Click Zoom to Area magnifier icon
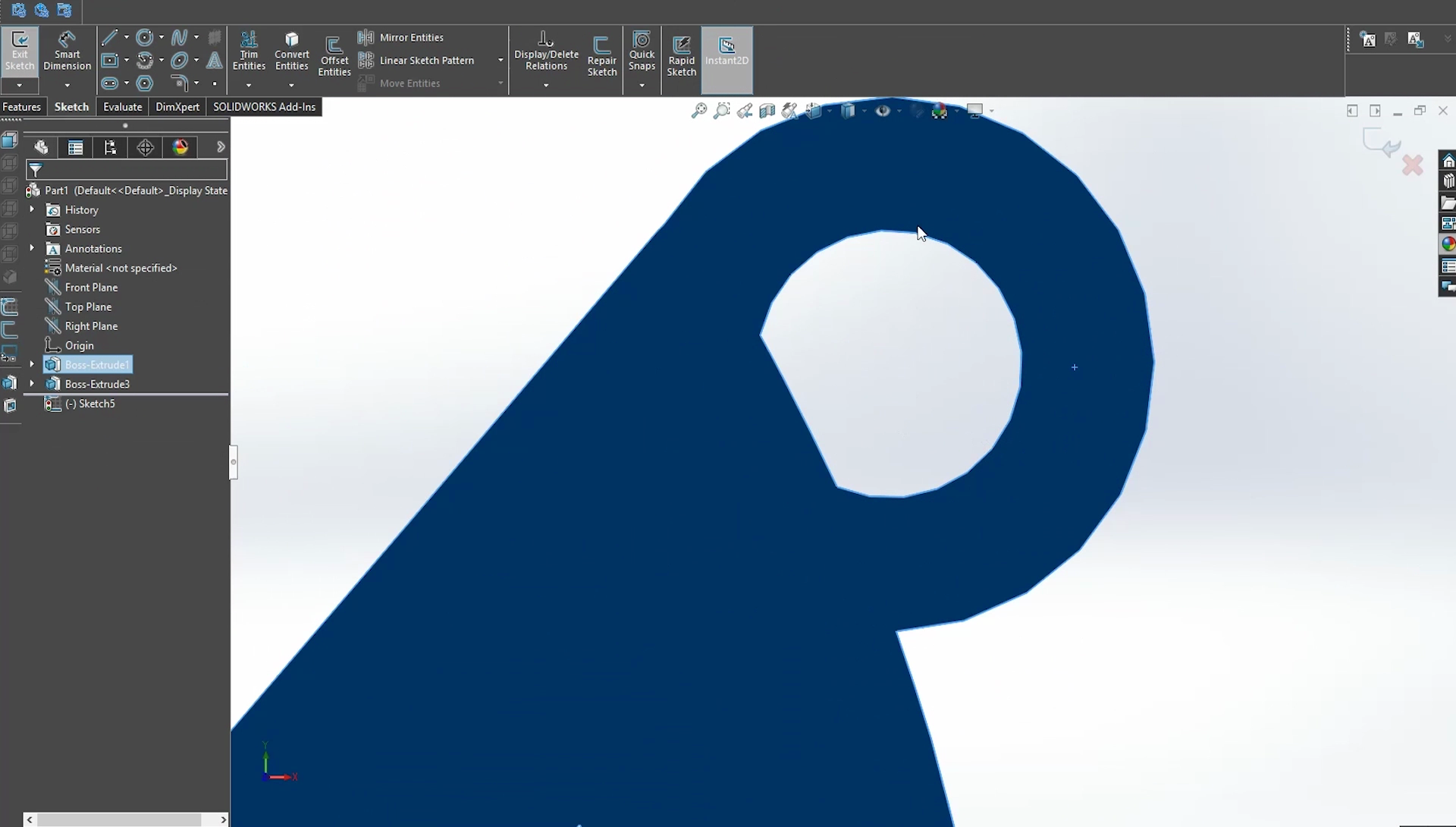The image size is (1456, 827). click(722, 111)
